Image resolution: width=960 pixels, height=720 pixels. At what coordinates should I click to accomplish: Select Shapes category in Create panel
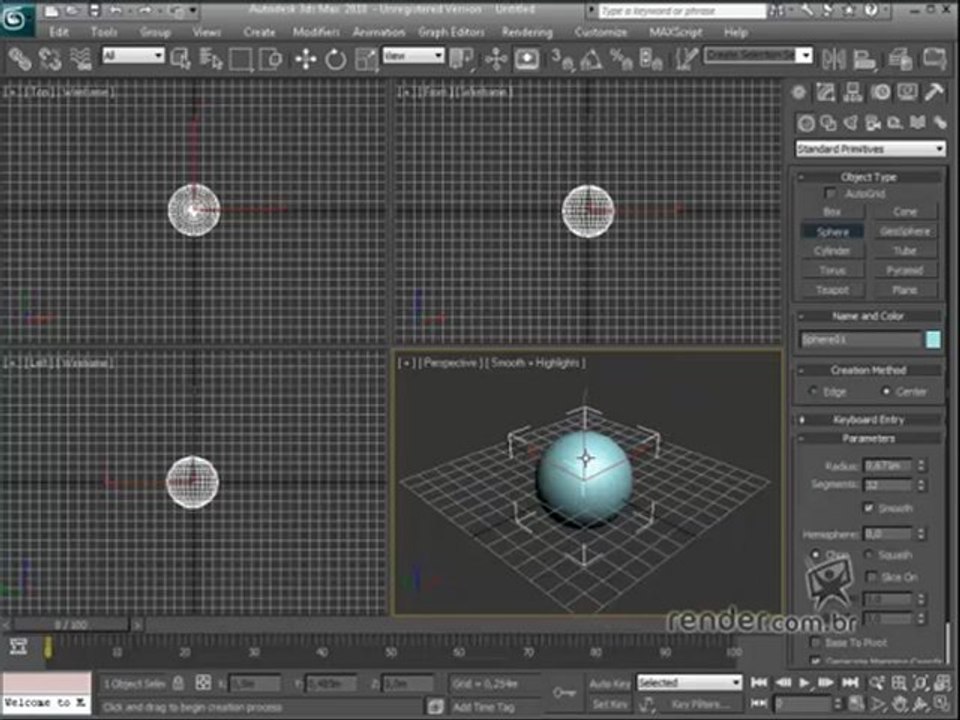[828, 123]
